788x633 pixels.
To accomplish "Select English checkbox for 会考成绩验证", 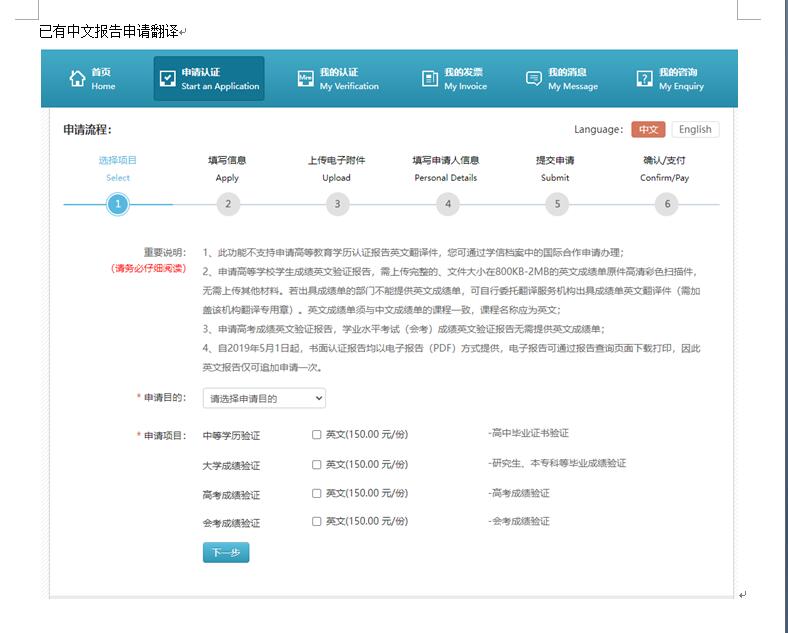I will 317,521.
